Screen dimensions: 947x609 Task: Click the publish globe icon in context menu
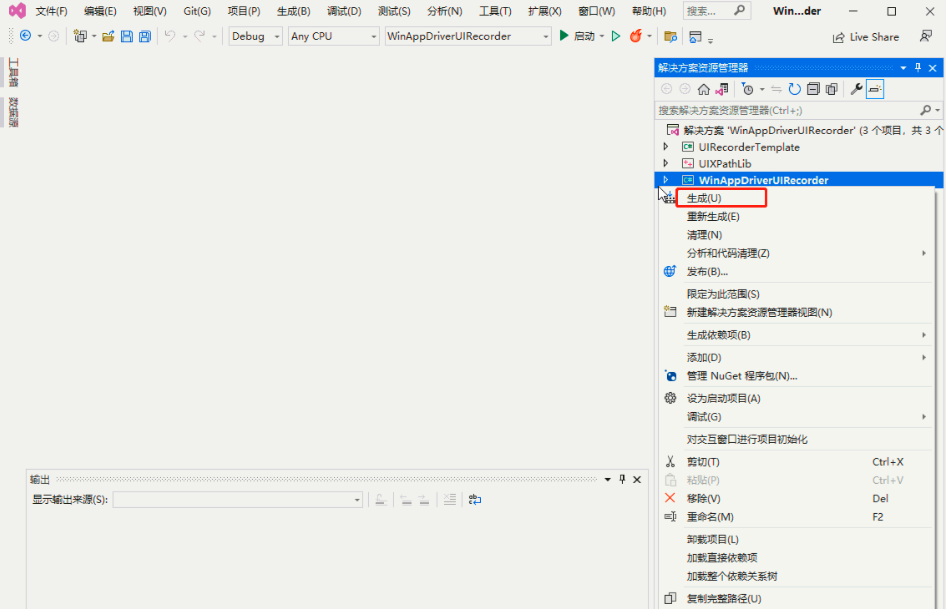click(x=670, y=271)
